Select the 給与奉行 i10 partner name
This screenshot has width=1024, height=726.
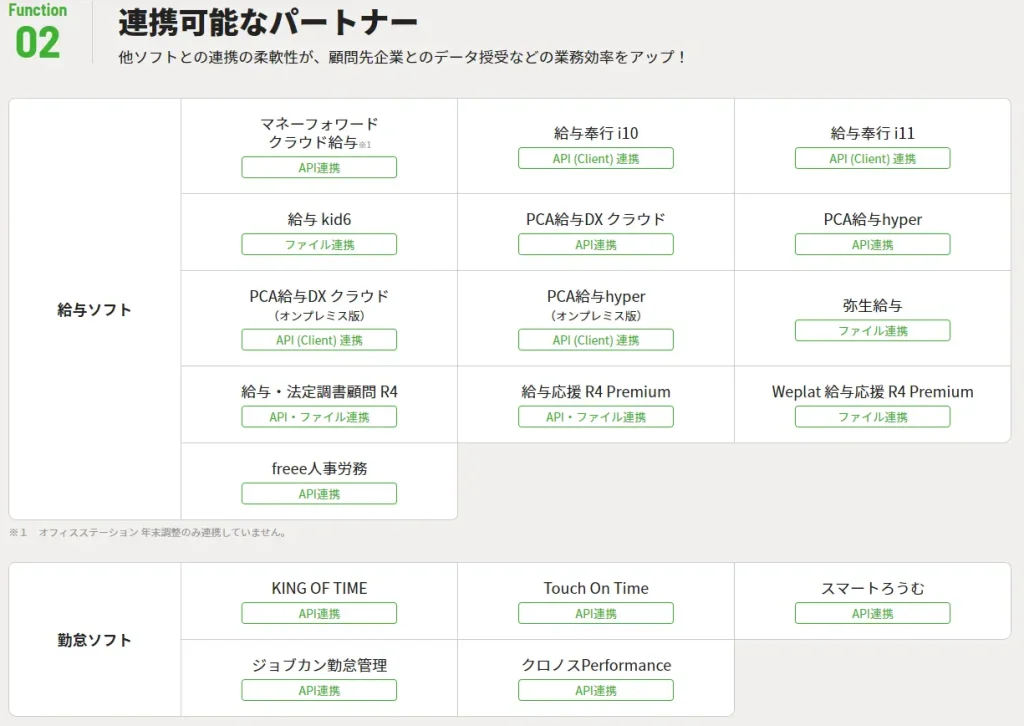click(x=596, y=133)
